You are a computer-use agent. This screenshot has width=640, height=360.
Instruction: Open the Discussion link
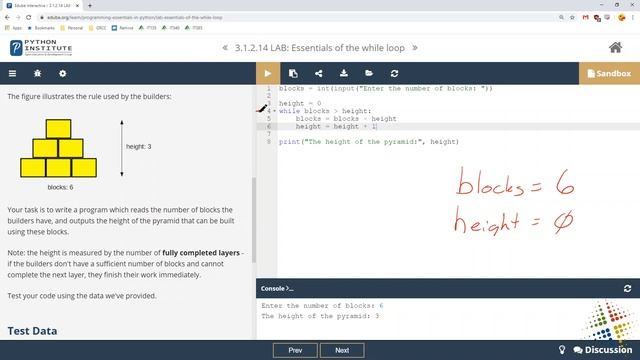[x=603, y=350]
